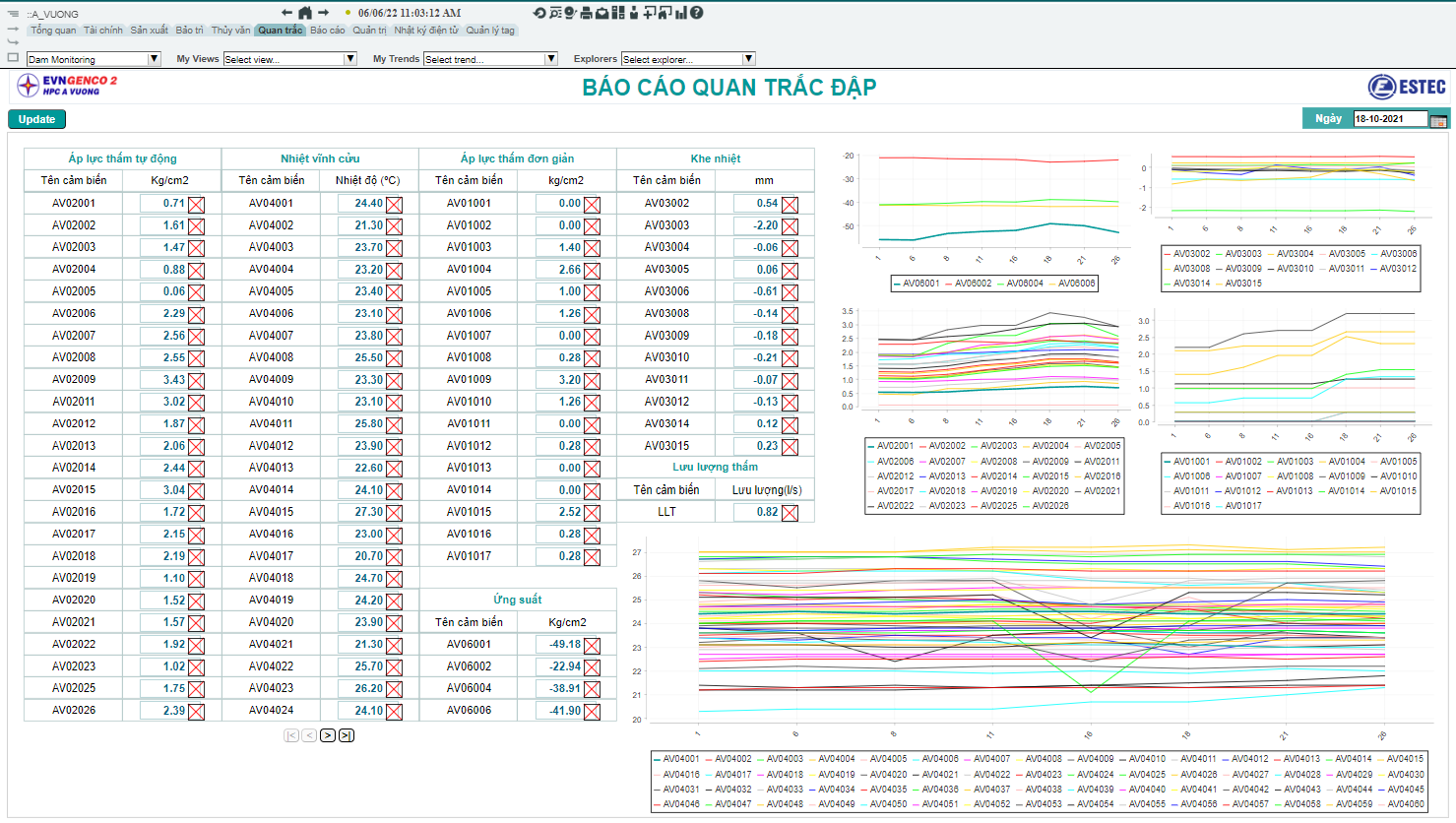Switch to the Thủy văn tab

click(231, 31)
